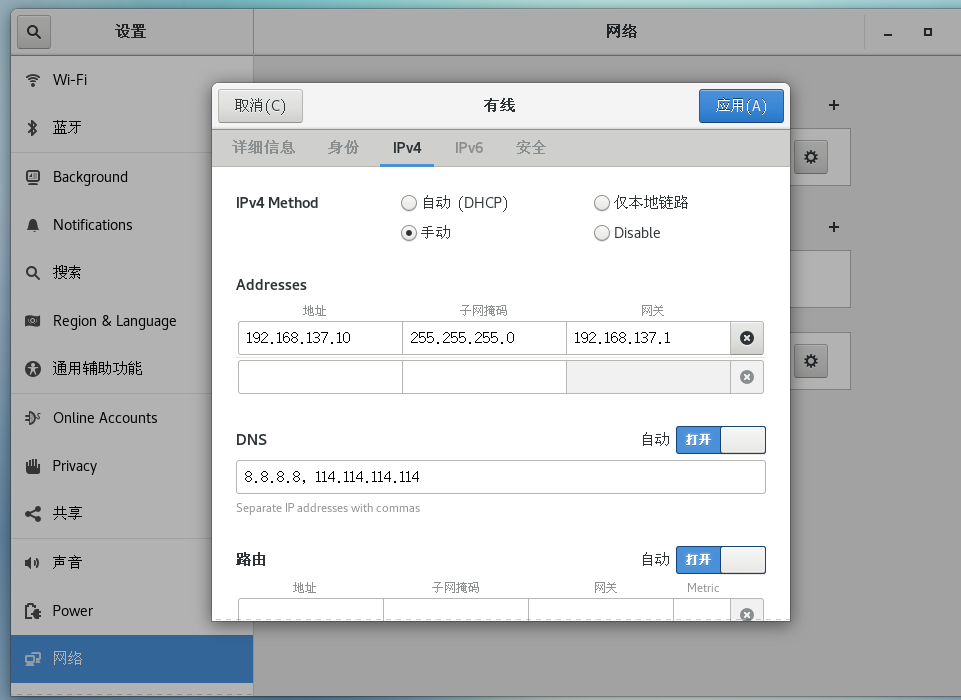Click the Region & Language label

pyautogui.click(x=115, y=321)
